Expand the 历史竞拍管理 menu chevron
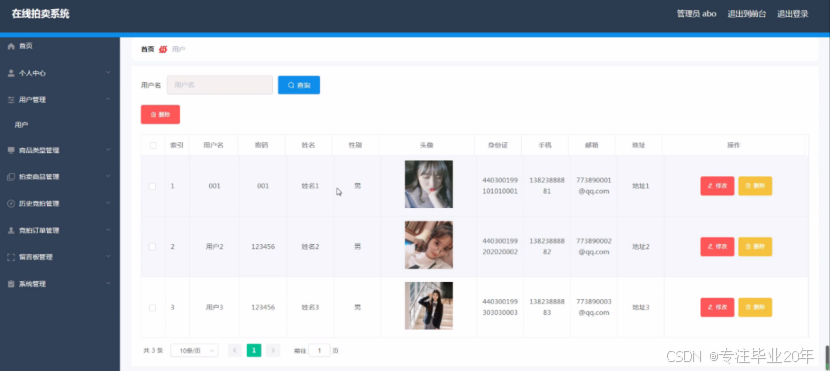The image size is (830, 372). coord(108,203)
